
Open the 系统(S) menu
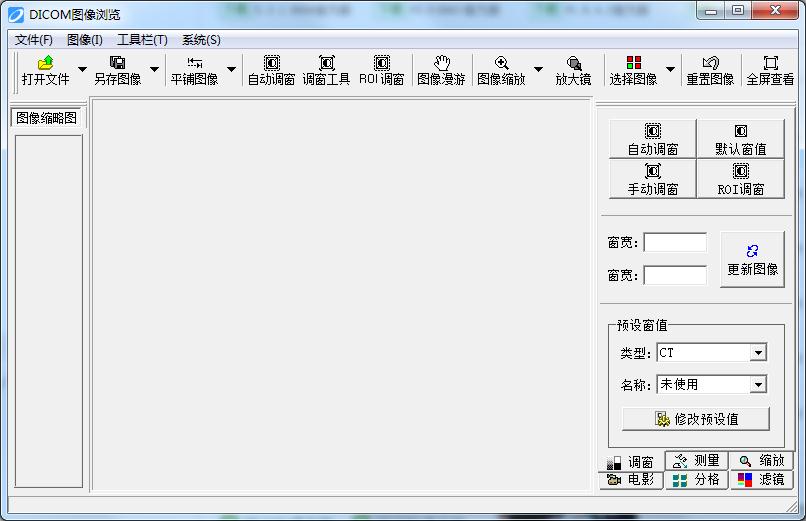(201, 40)
